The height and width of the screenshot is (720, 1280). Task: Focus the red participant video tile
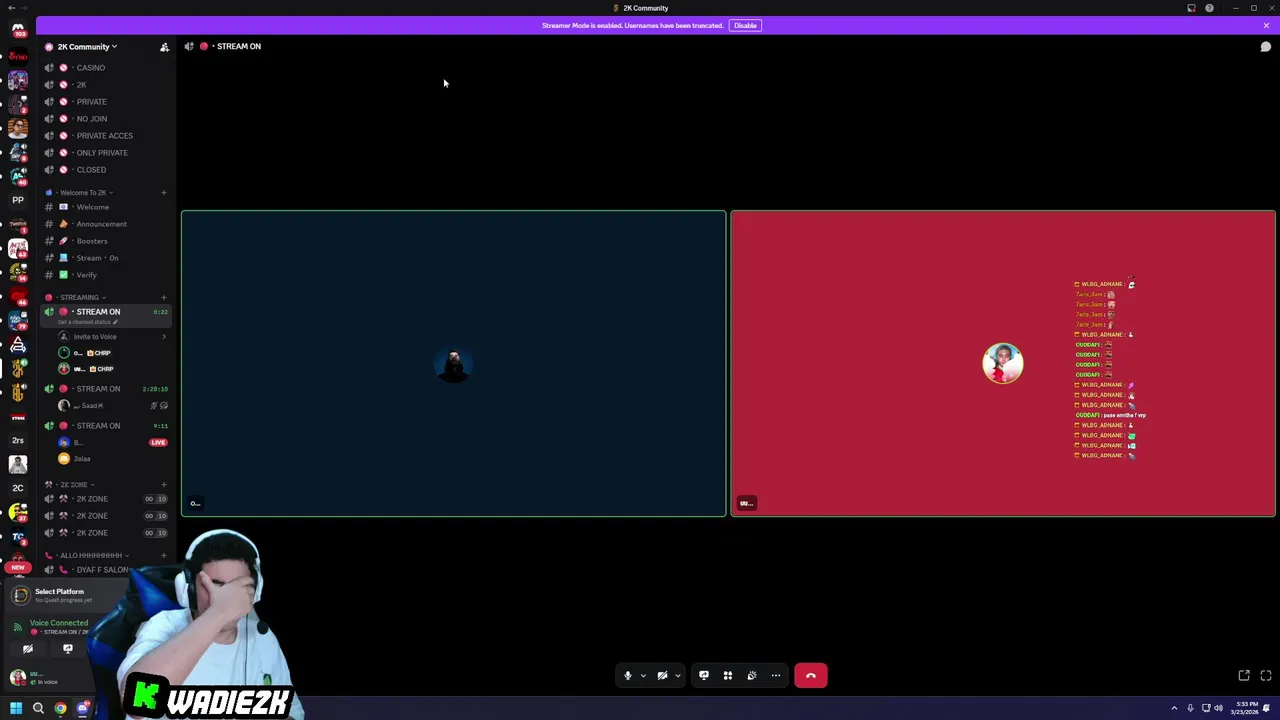click(1003, 363)
